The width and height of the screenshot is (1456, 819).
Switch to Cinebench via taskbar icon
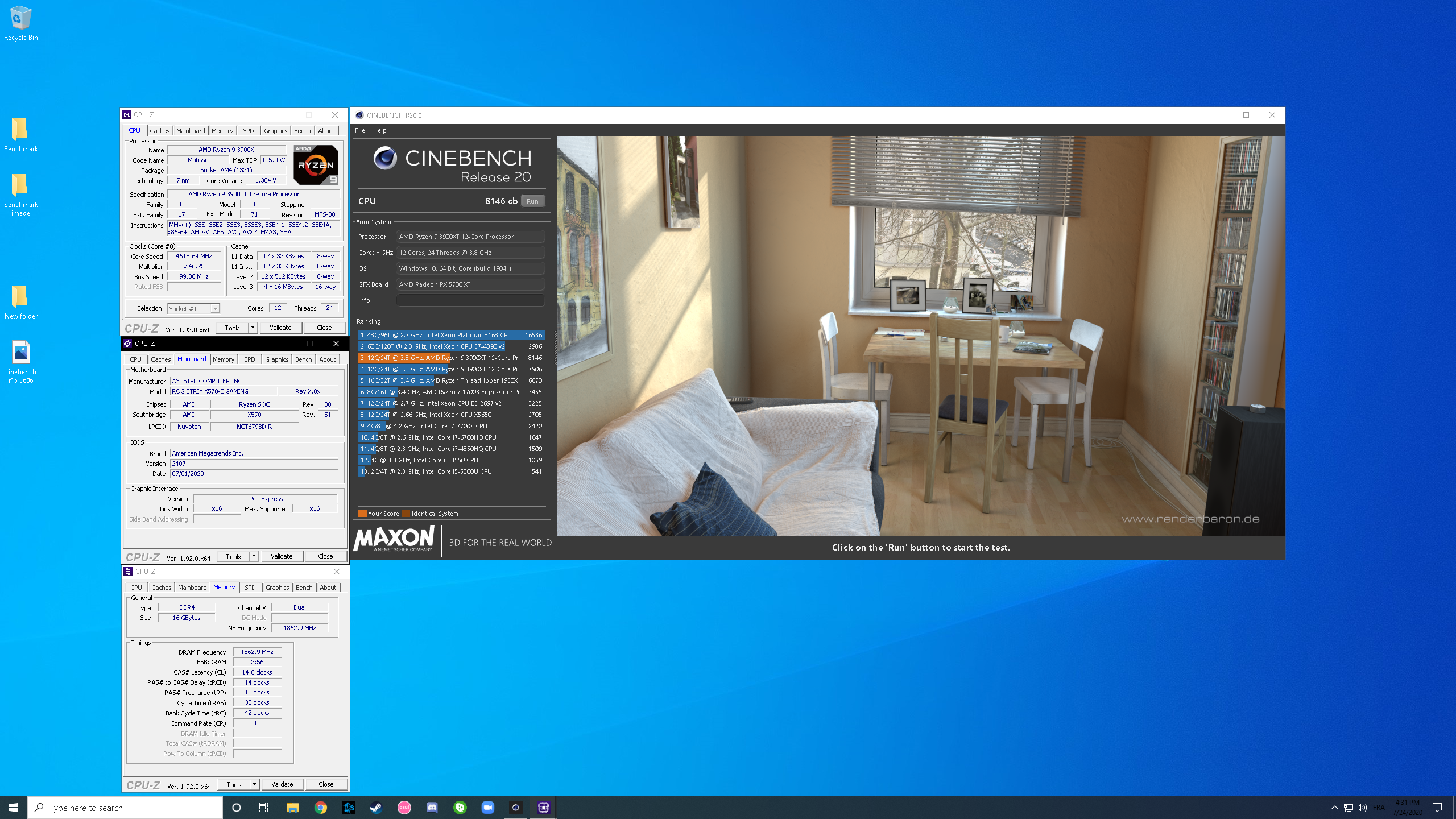[515, 808]
